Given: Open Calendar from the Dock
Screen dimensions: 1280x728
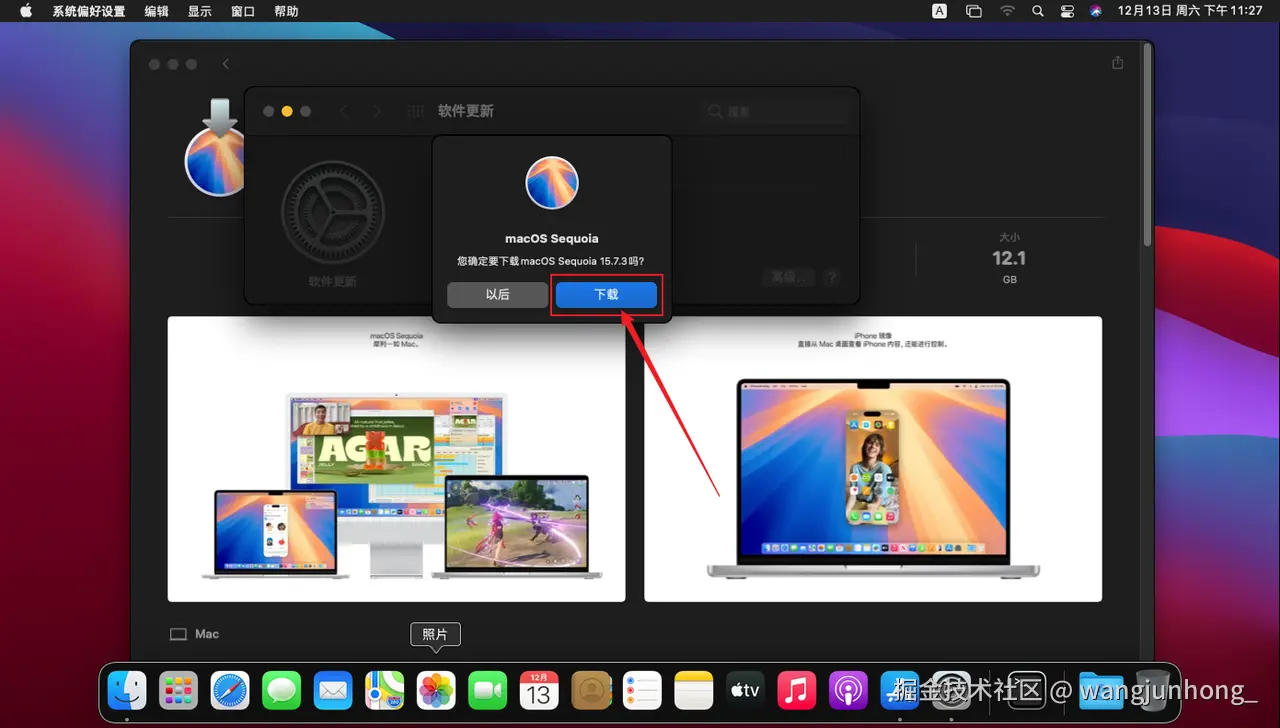Looking at the screenshot, I should pos(539,690).
